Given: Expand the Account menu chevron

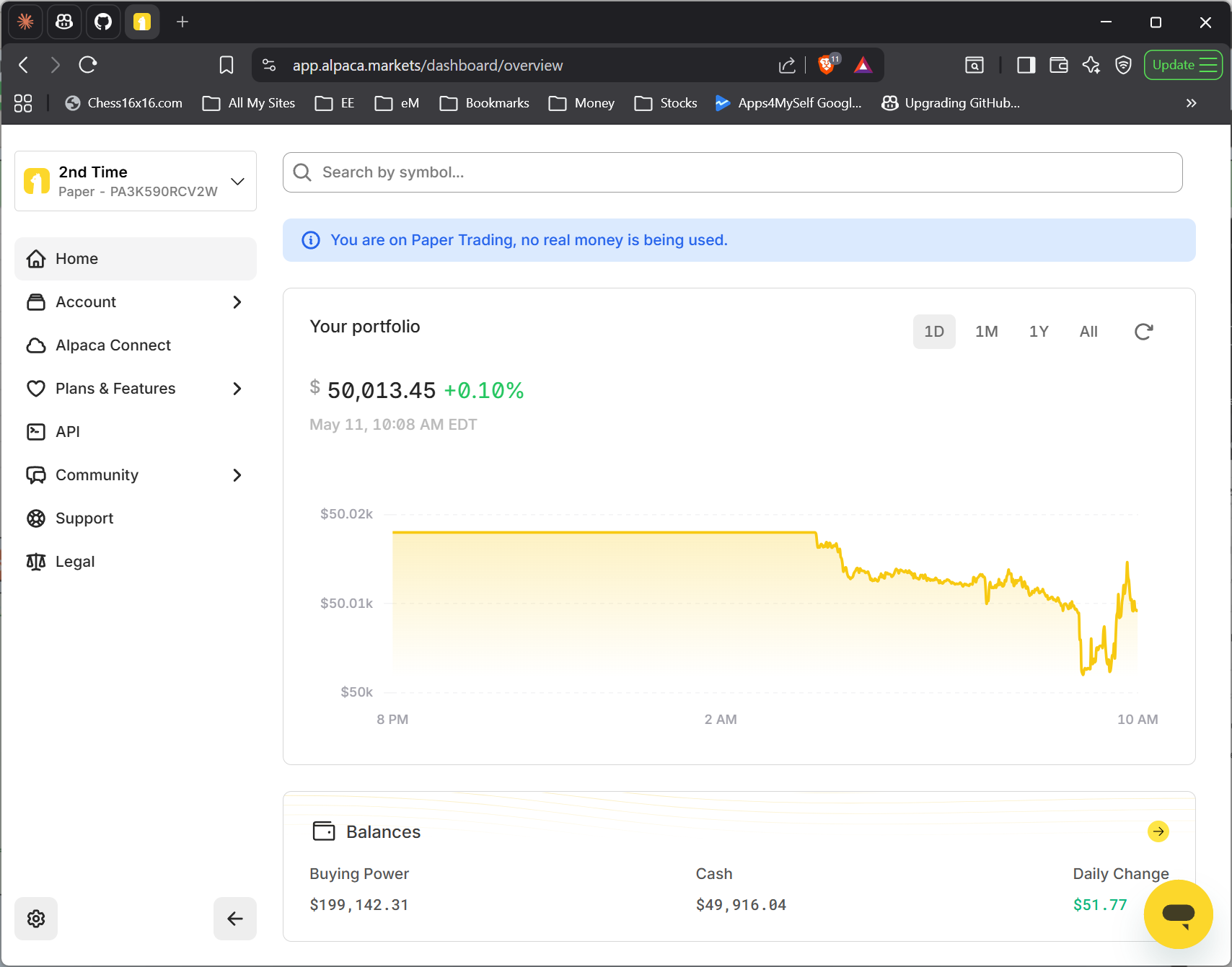Looking at the screenshot, I should pyautogui.click(x=237, y=302).
